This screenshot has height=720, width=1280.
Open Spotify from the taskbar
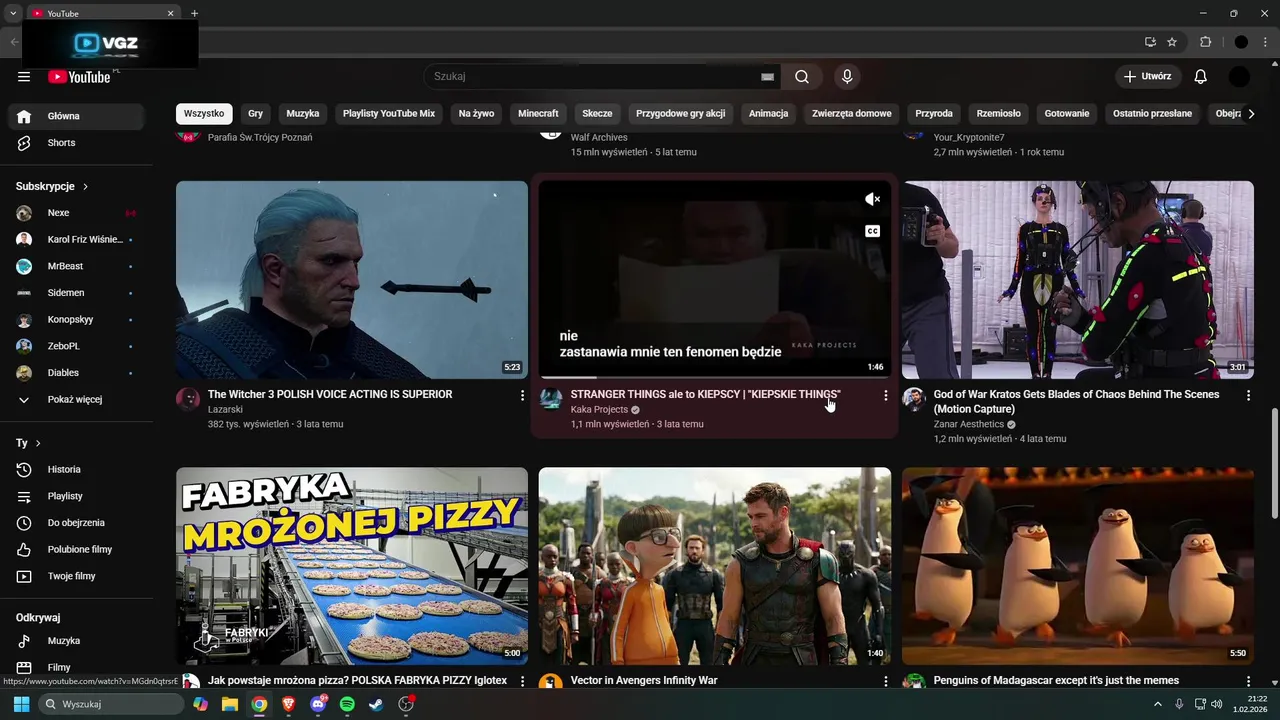click(347, 704)
